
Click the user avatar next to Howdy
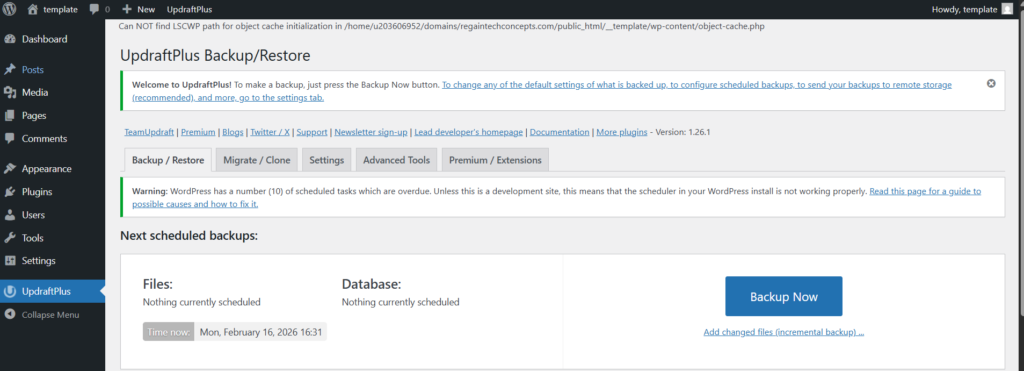[x=1008, y=9]
